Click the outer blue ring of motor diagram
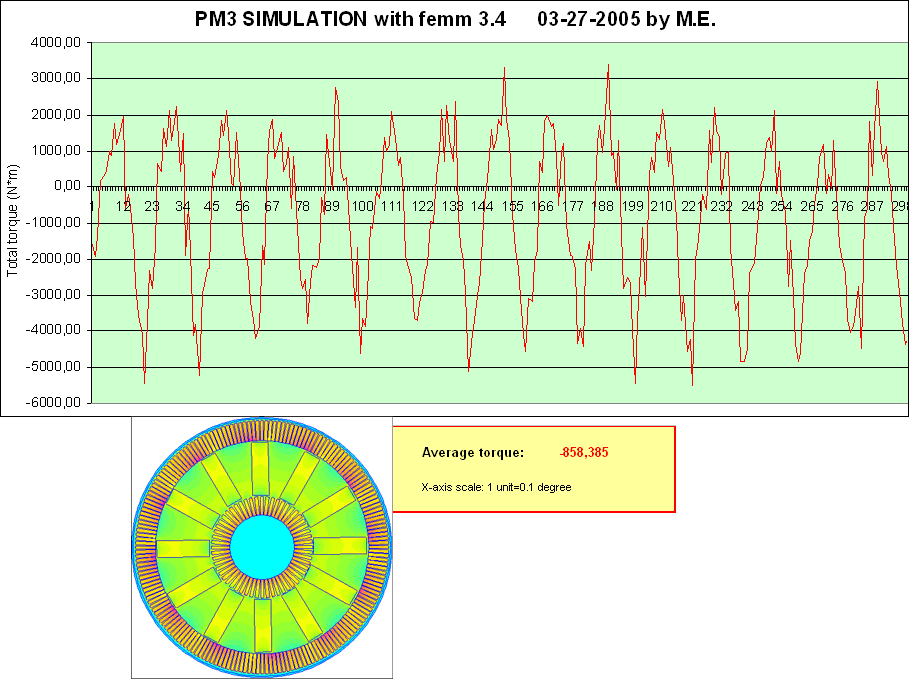The image size is (909, 679). point(262,421)
